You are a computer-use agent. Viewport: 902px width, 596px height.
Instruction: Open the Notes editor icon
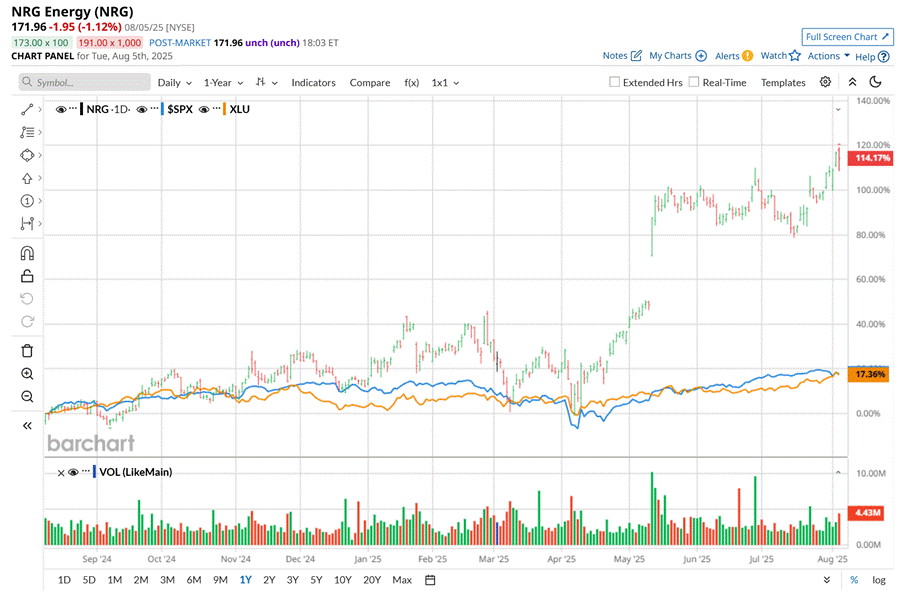pos(636,56)
